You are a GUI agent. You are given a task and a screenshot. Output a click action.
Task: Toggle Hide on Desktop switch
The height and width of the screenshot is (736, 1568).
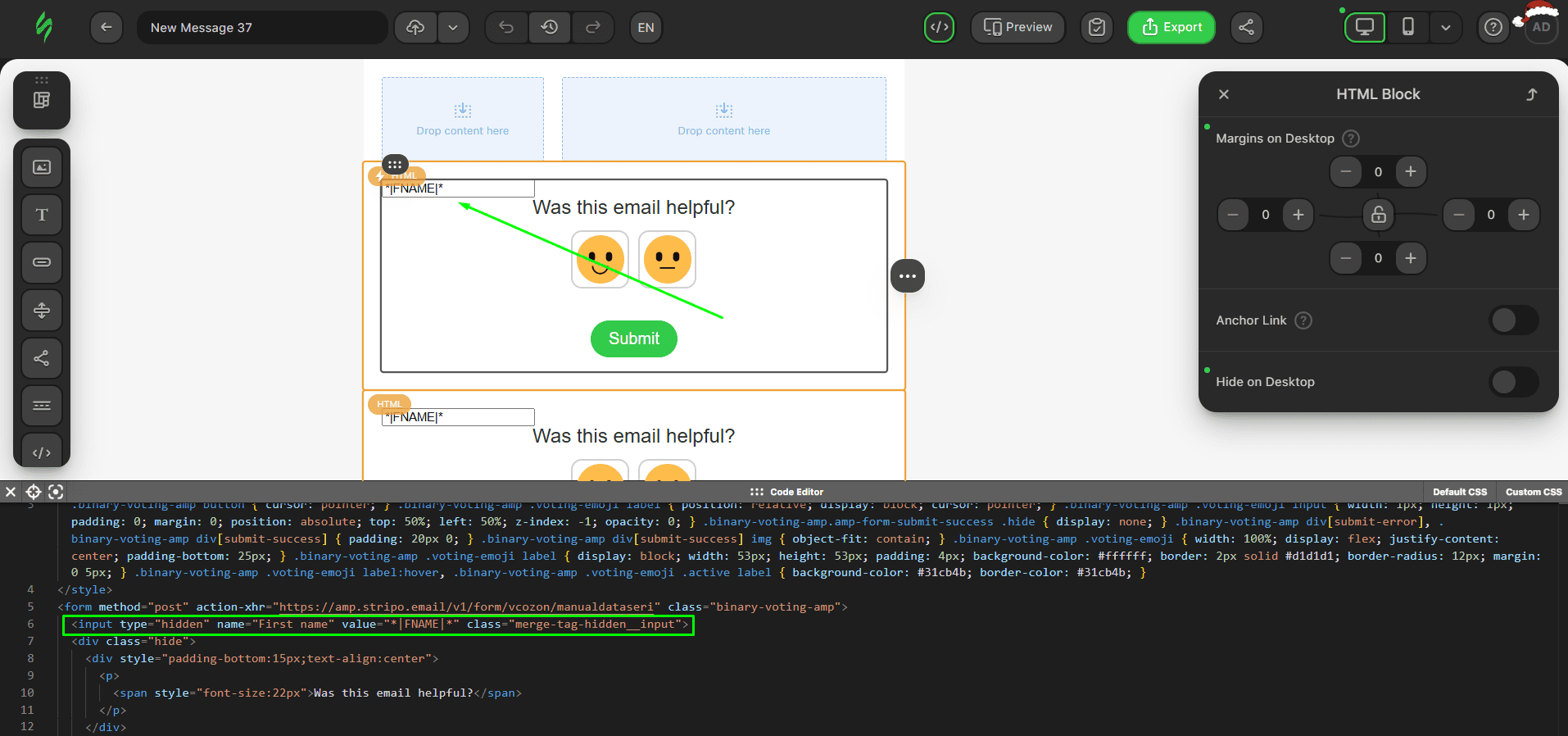(1513, 382)
